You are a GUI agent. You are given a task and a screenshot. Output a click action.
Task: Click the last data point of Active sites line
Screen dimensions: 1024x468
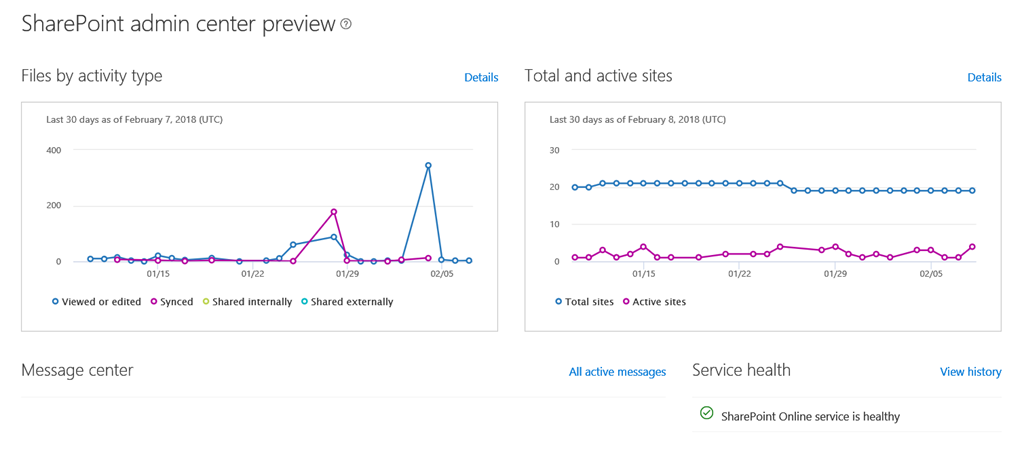(x=972, y=247)
